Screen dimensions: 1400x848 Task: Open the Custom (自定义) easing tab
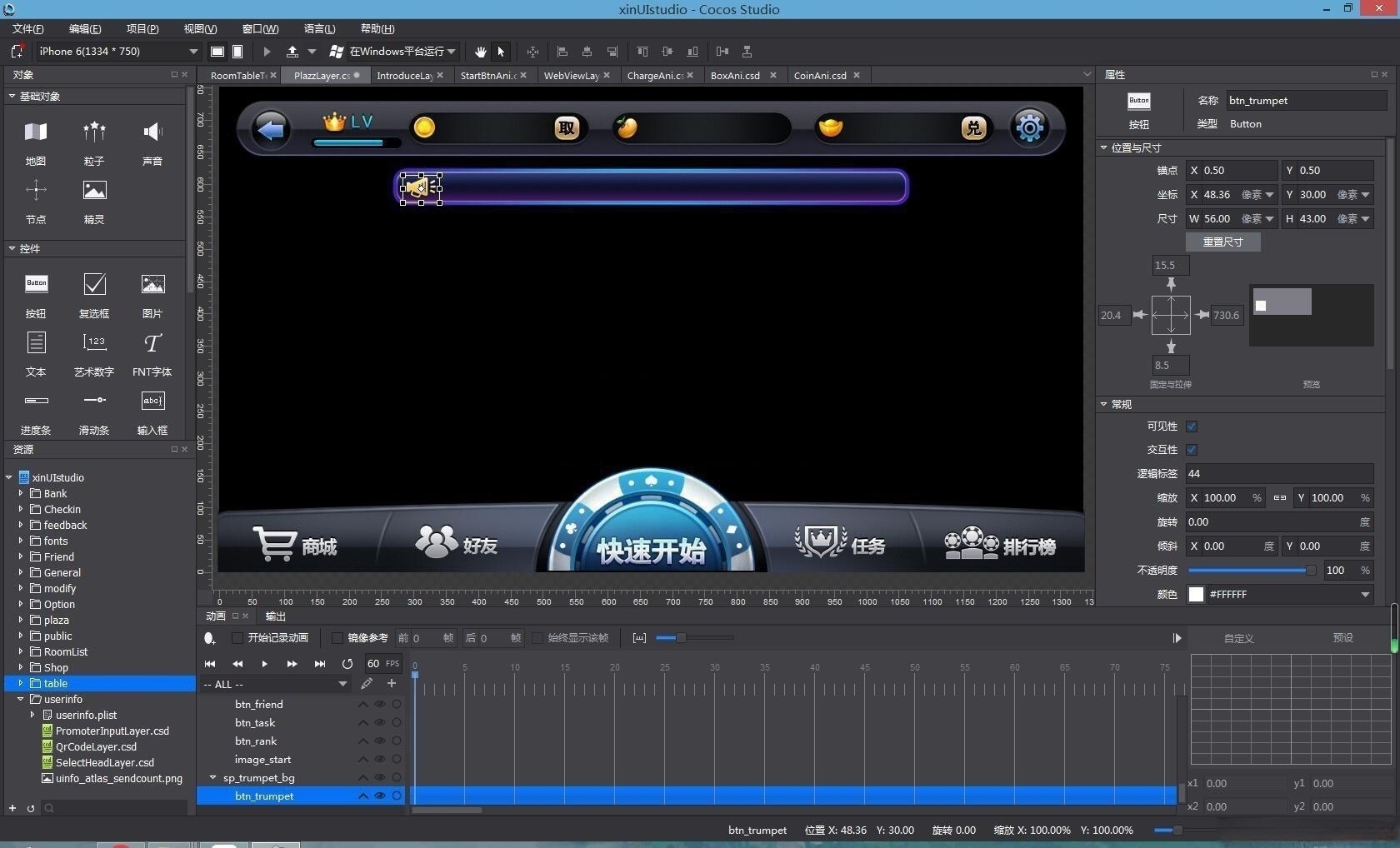click(x=1239, y=638)
